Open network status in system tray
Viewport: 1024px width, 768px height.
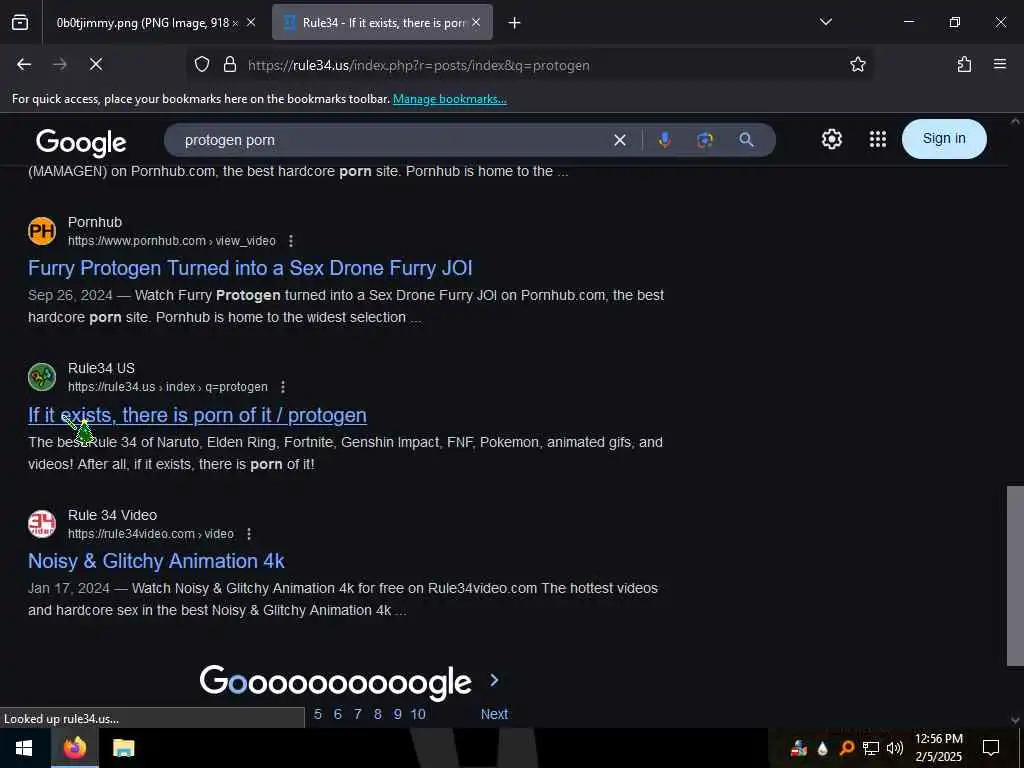(x=871, y=748)
